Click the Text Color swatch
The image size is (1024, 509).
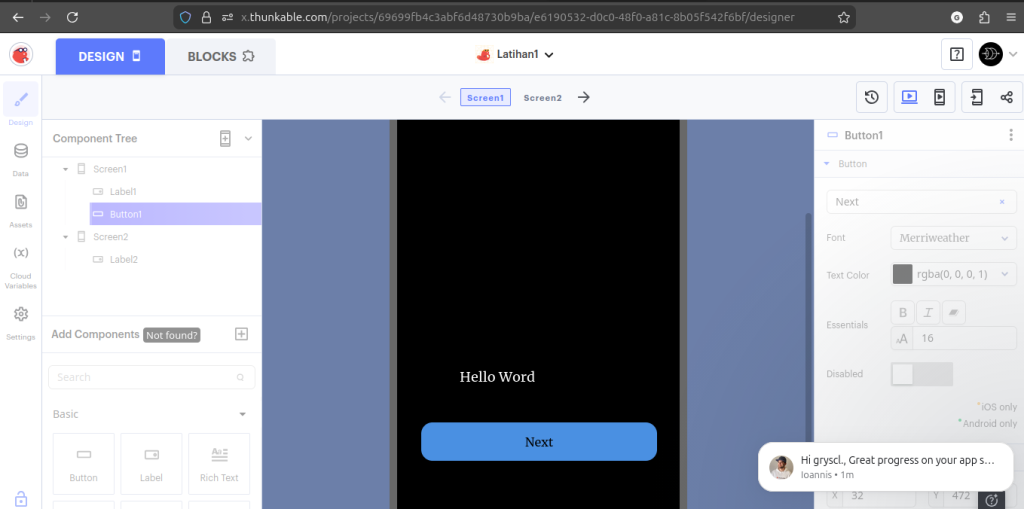902,274
